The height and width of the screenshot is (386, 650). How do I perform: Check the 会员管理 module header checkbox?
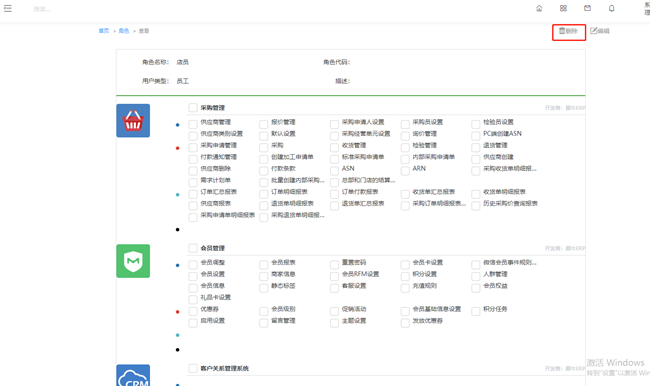[193, 248]
